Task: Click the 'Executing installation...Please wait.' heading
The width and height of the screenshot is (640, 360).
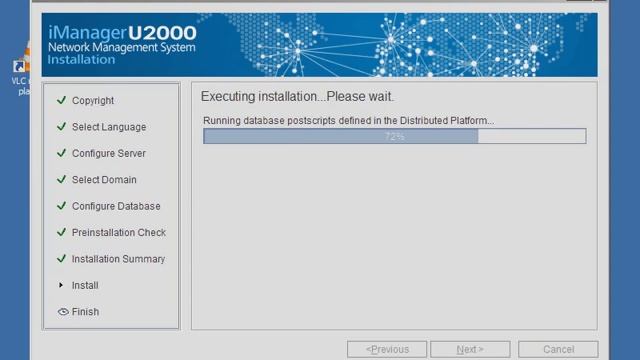Action: [298, 97]
